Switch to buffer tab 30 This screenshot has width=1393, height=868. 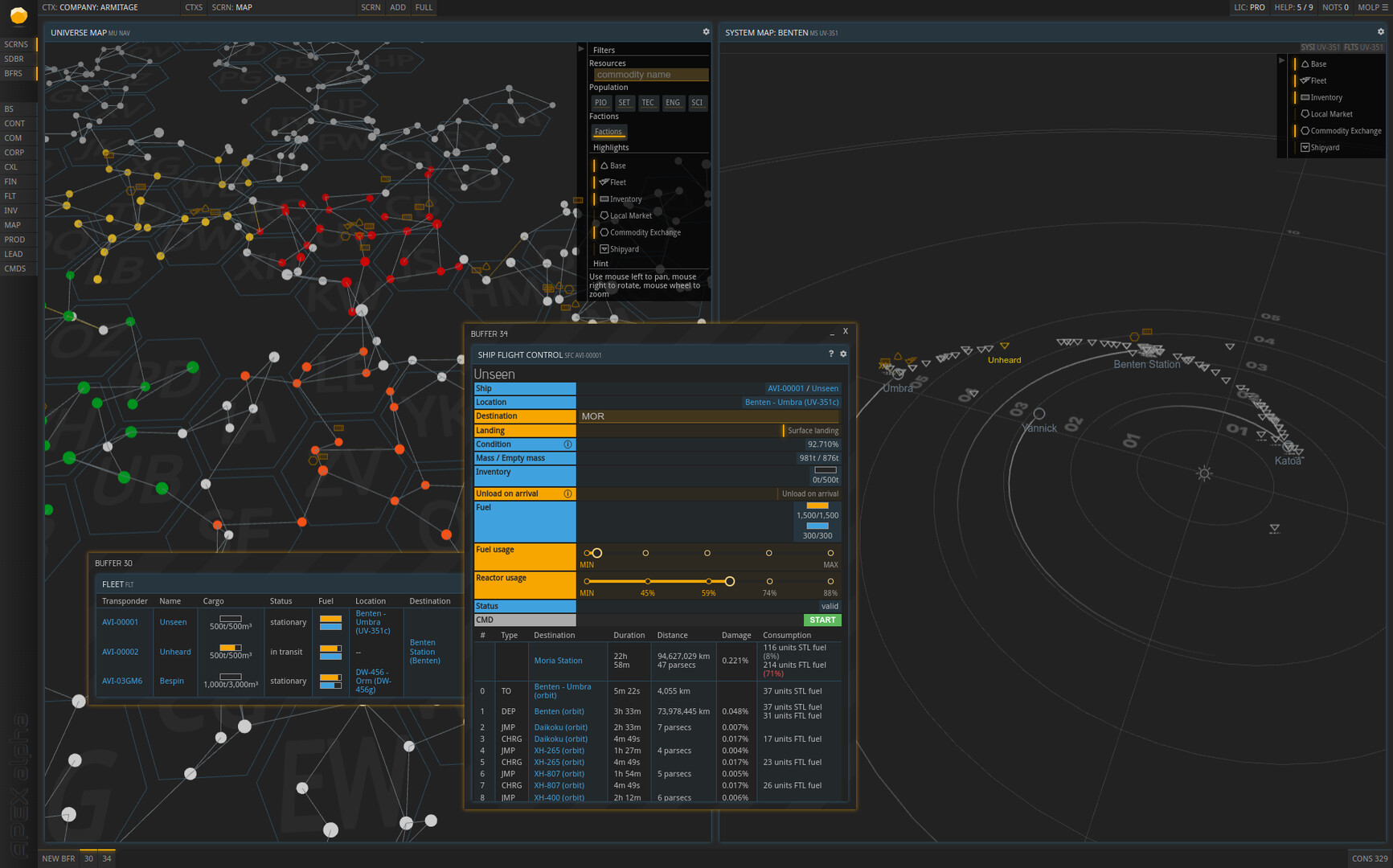point(88,858)
